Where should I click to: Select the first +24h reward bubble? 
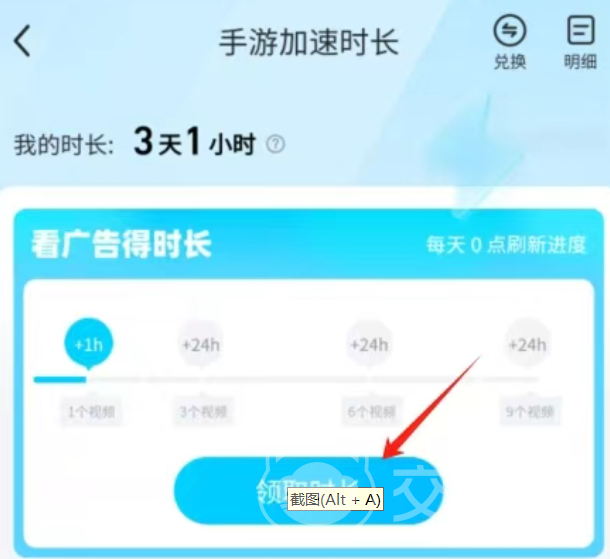(x=201, y=345)
